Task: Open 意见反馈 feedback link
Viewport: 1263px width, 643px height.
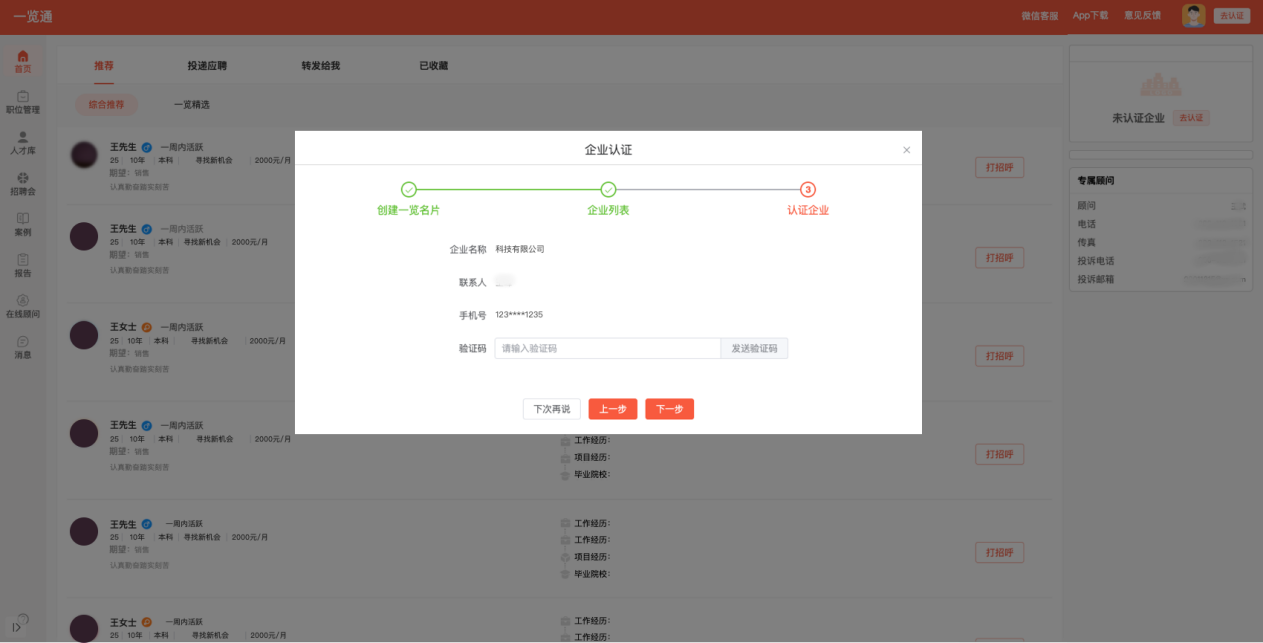Action: tap(1142, 16)
